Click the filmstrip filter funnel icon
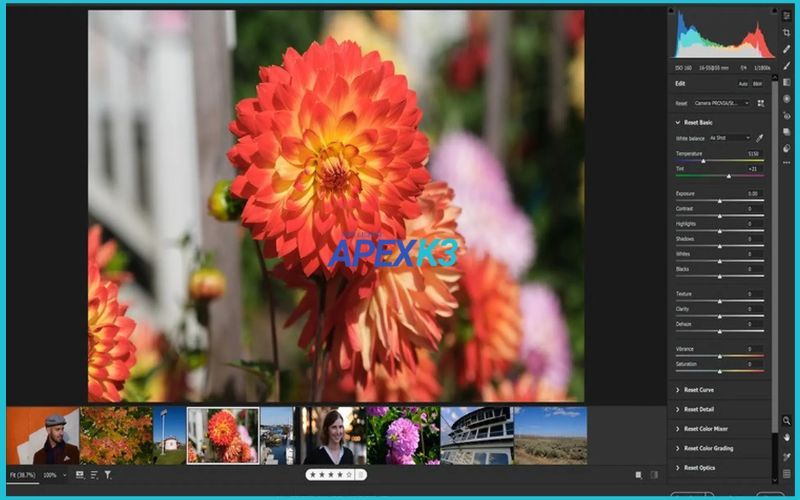Viewport: 800px width, 500px height. [x=108, y=475]
